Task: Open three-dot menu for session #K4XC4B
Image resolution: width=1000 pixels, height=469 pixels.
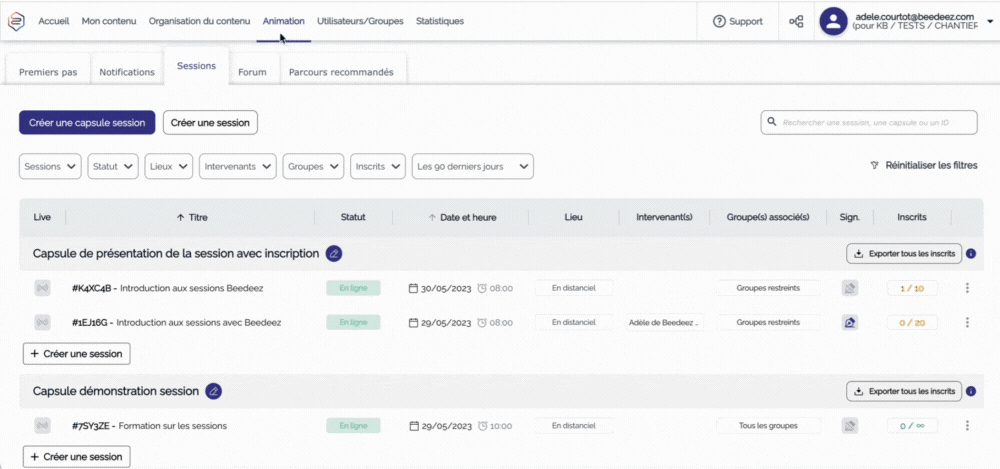Action: (x=967, y=288)
